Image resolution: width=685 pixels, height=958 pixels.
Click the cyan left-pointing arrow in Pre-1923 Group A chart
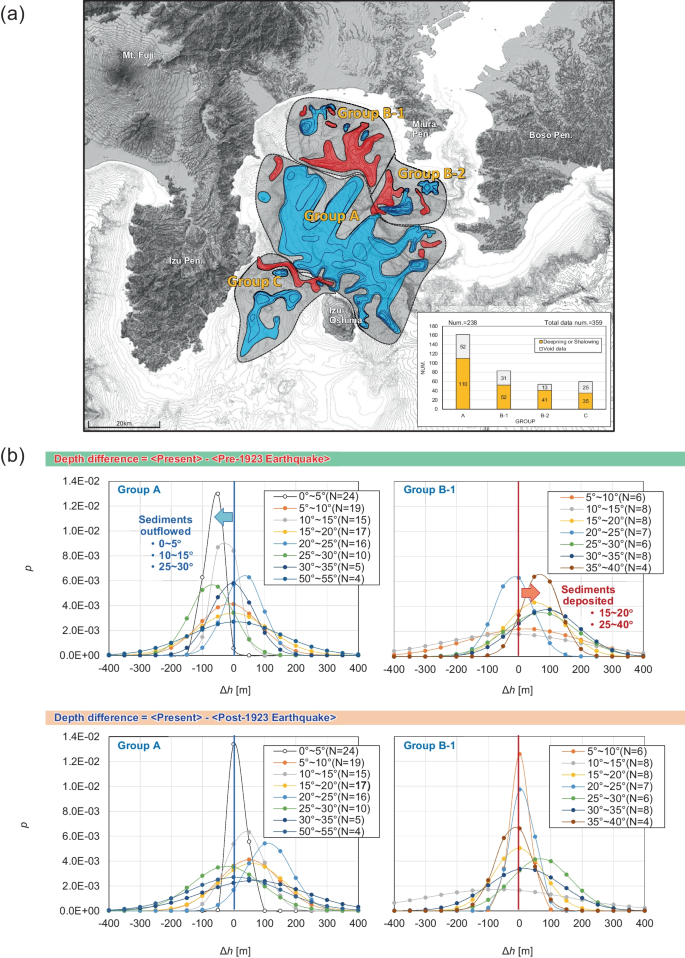tap(224, 517)
